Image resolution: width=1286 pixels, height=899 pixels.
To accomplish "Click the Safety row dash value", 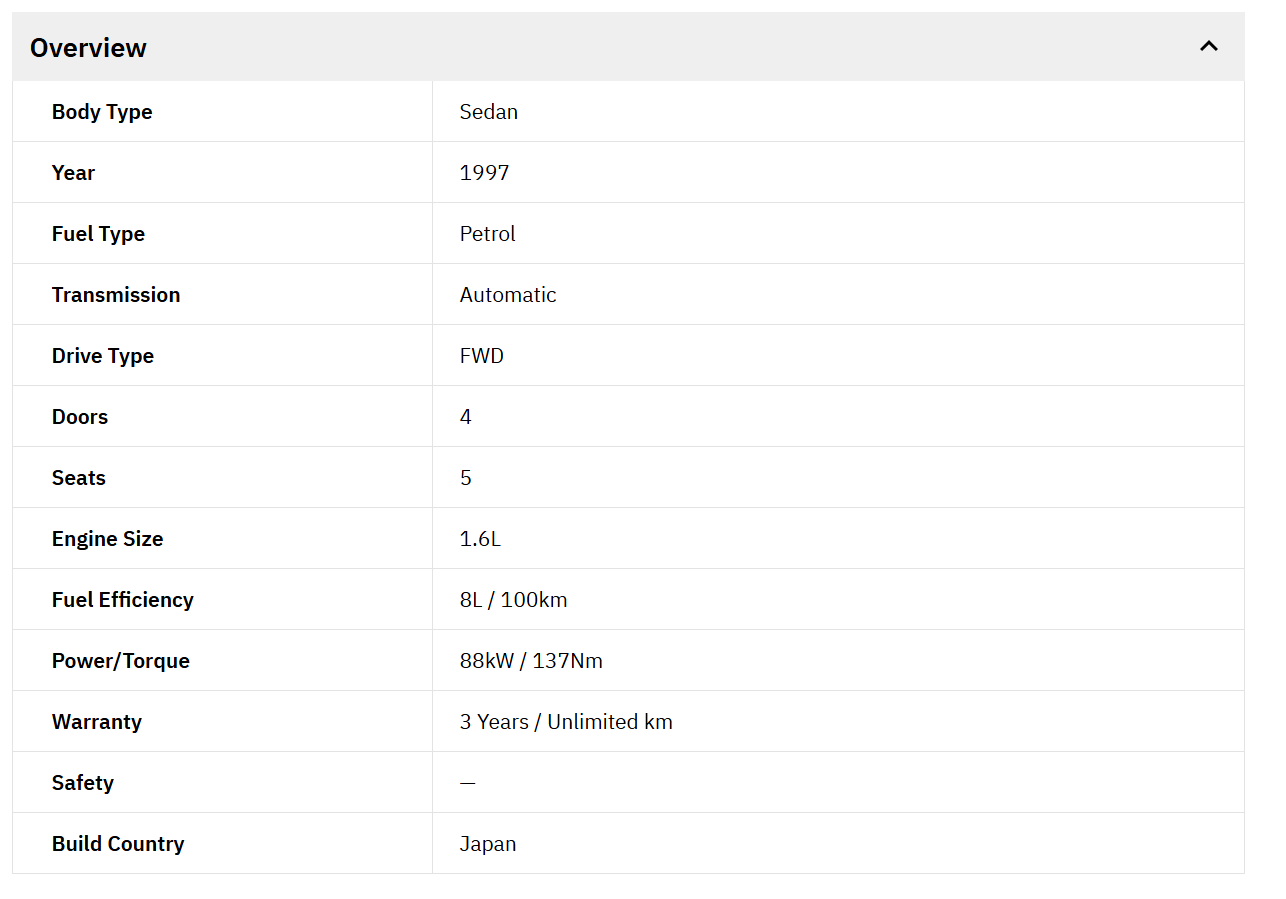I will click(467, 783).
